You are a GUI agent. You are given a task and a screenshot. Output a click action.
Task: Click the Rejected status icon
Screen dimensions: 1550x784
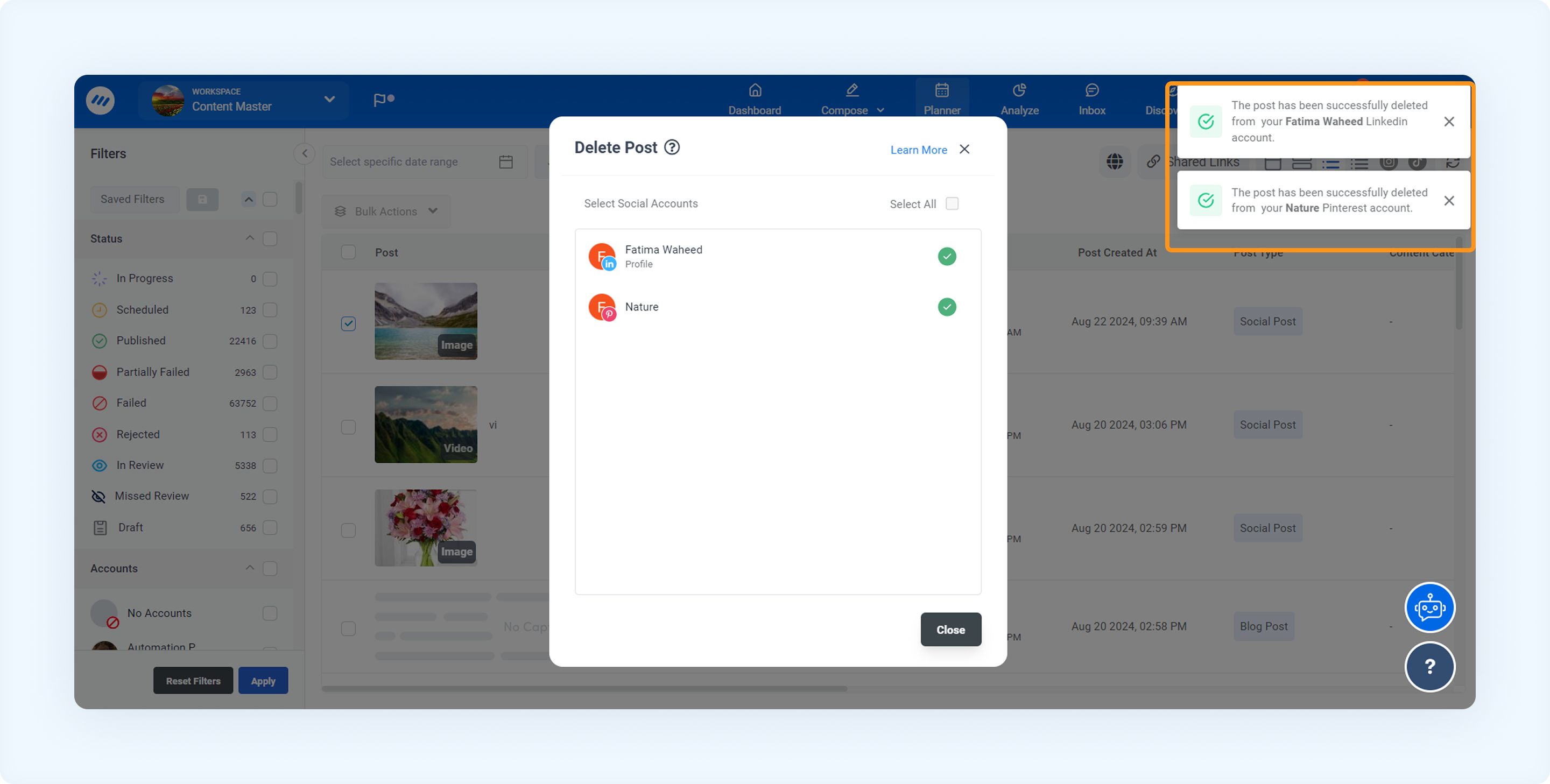[99, 434]
